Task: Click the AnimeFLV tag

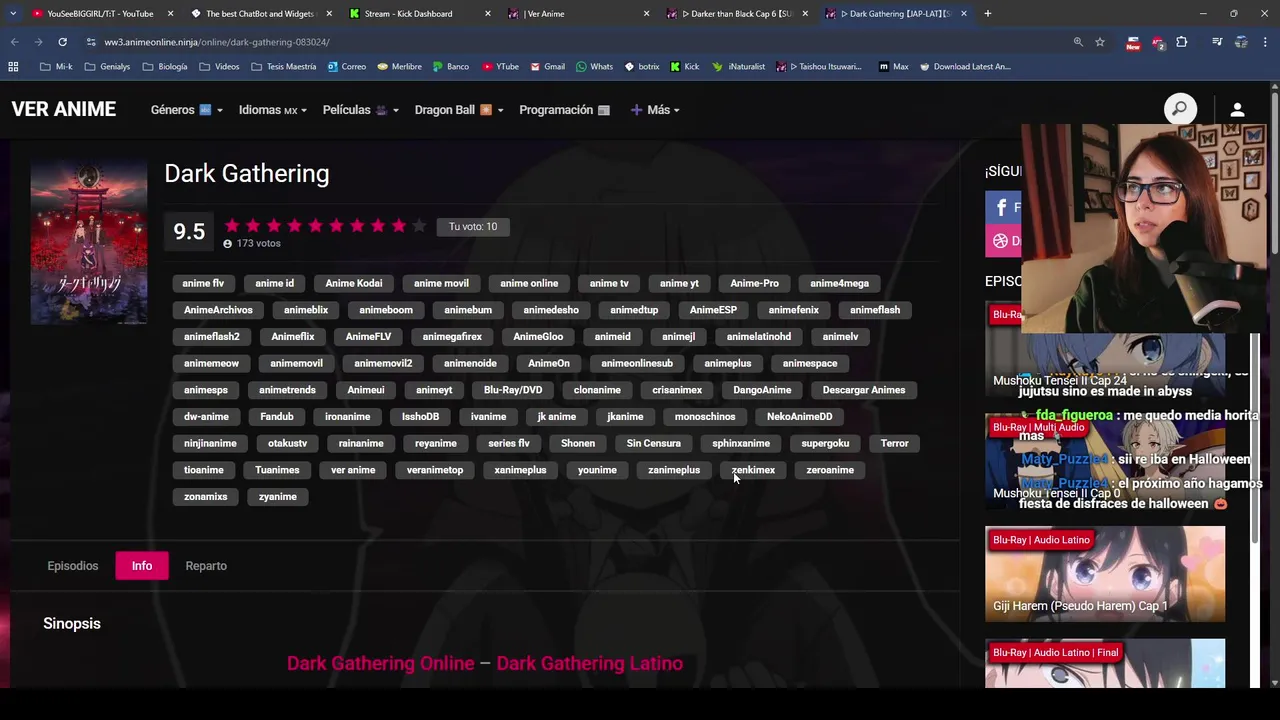Action: coord(368,337)
